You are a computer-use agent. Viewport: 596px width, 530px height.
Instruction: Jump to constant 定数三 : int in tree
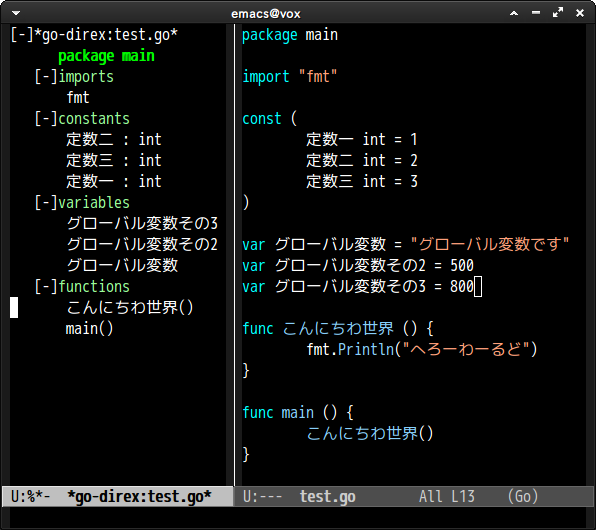point(114,160)
